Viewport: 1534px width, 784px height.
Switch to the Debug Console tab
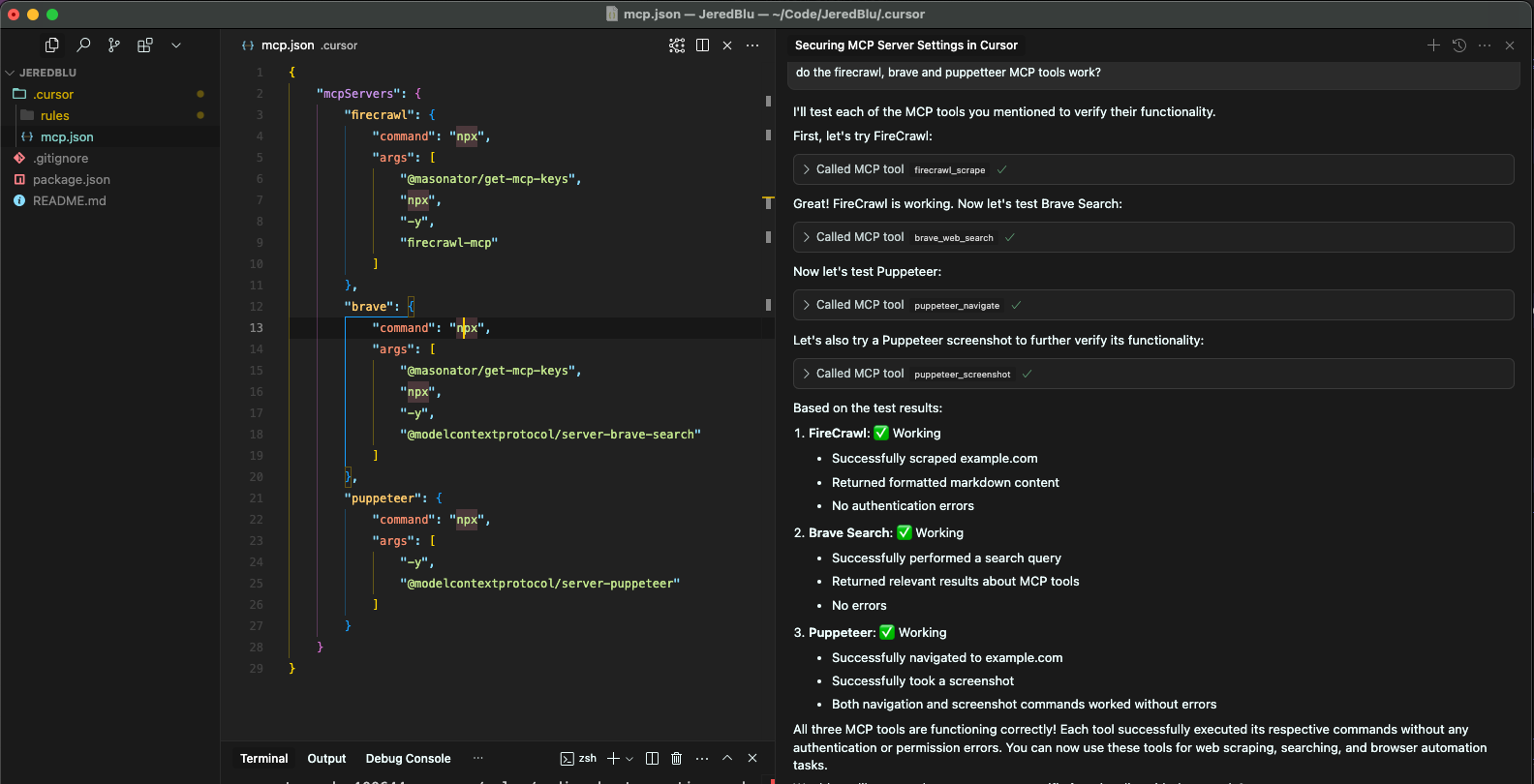(x=408, y=759)
